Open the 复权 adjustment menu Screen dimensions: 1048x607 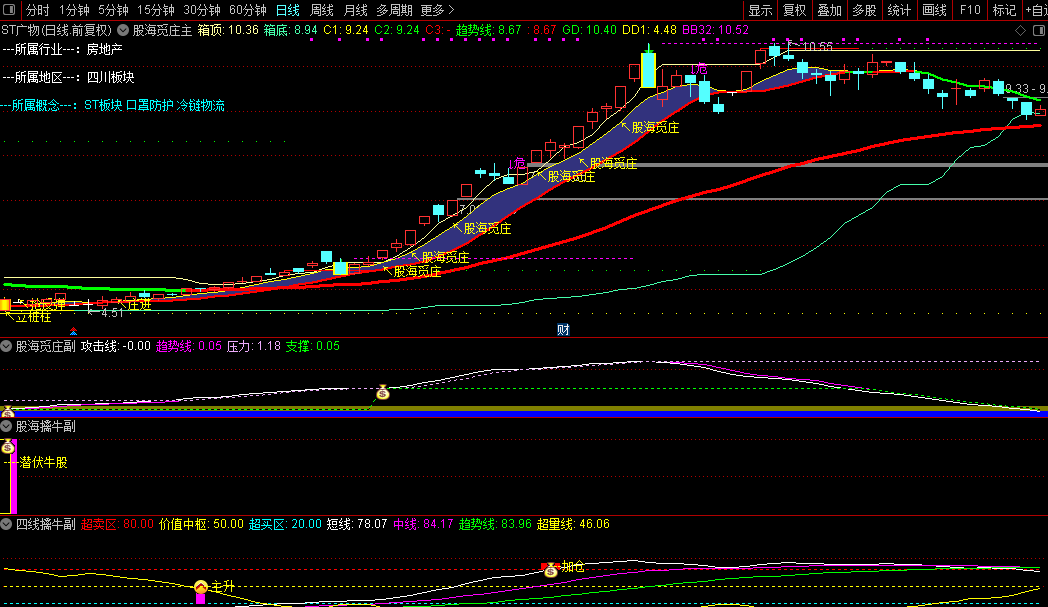(795, 10)
